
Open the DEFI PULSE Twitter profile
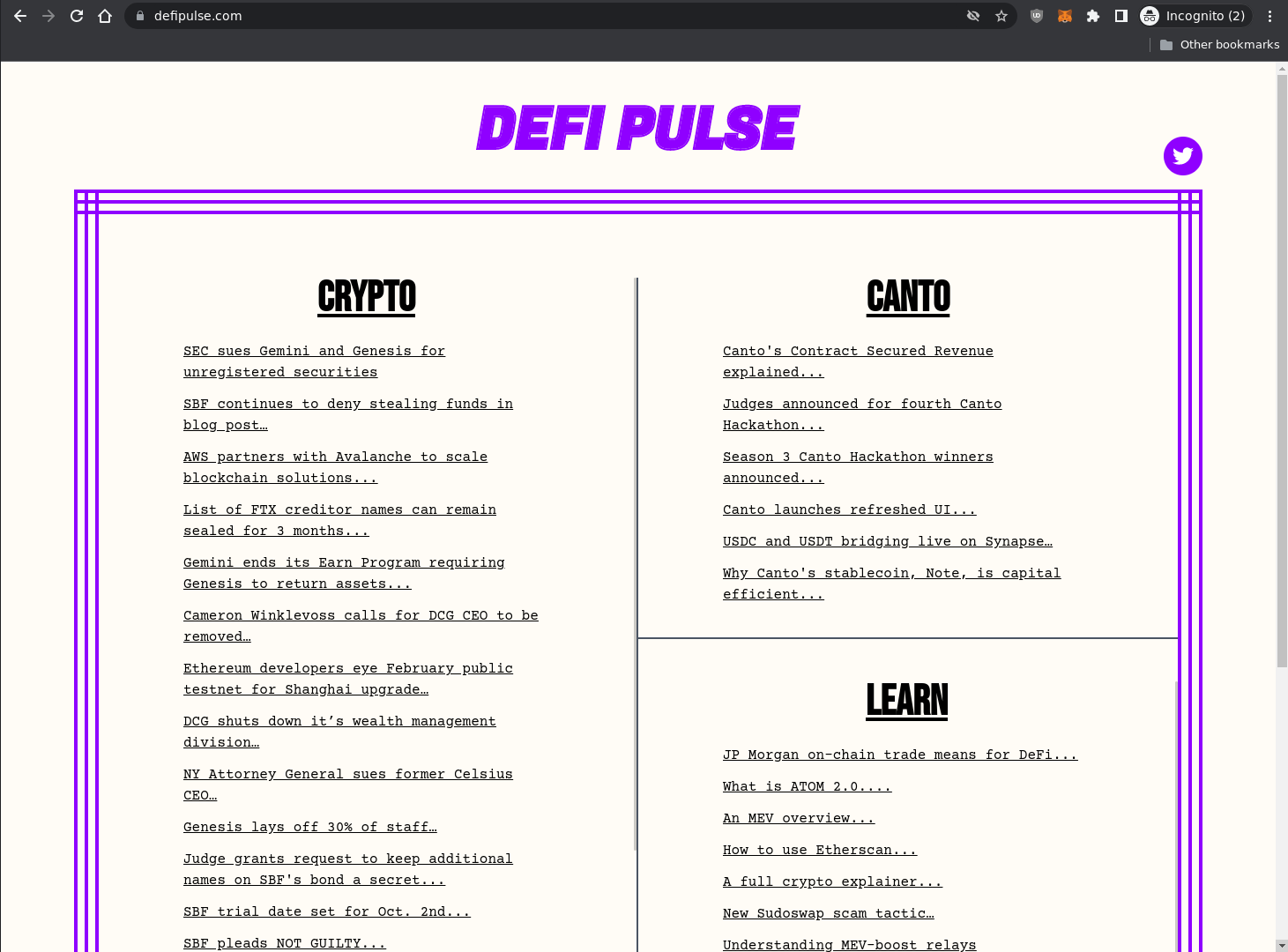click(x=1182, y=156)
